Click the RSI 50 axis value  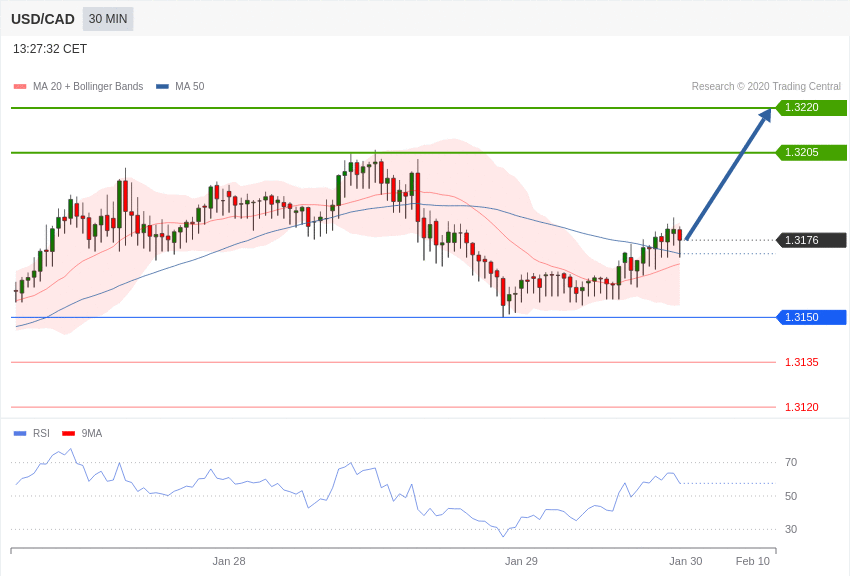pyautogui.click(x=791, y=496)
